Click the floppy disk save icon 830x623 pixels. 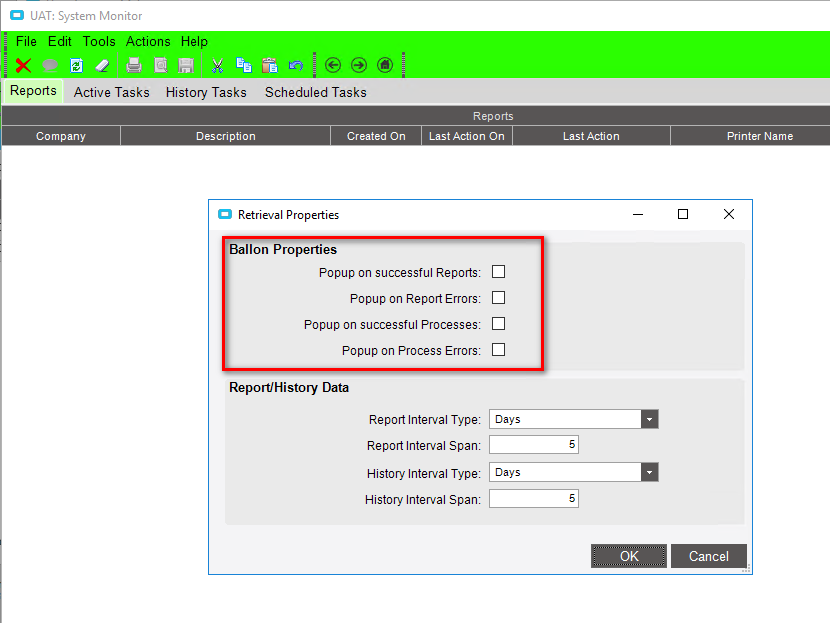(186, 66)
